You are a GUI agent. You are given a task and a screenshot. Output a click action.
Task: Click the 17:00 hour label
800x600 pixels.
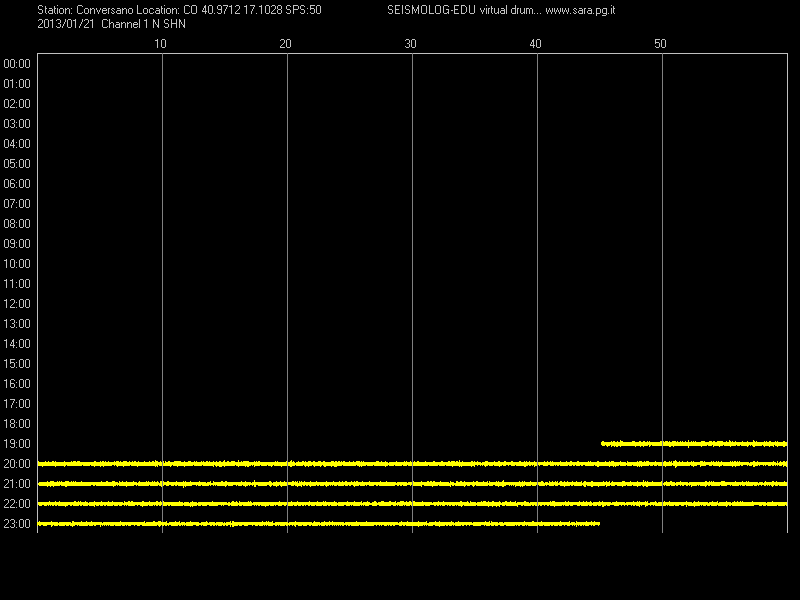17,404
